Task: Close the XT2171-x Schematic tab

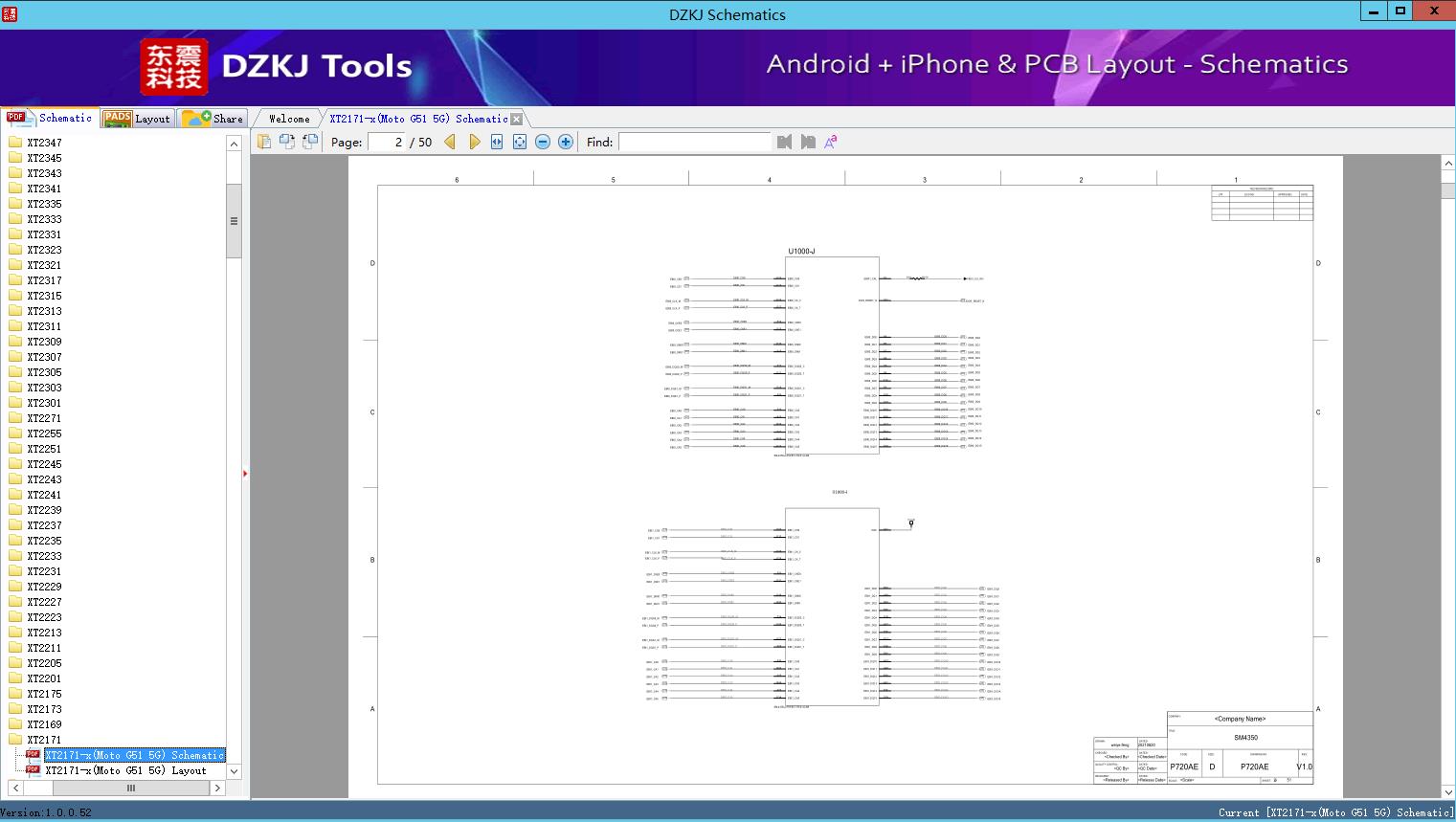Action: [x=517, y=119]
